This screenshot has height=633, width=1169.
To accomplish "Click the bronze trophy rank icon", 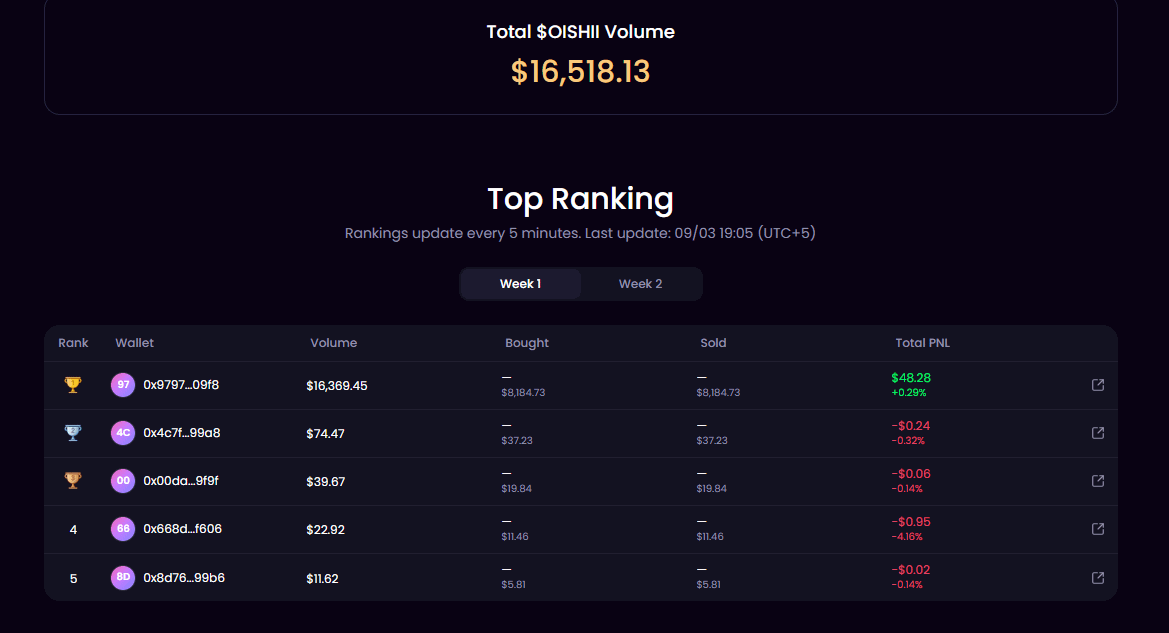I will (x=73, y=481).
